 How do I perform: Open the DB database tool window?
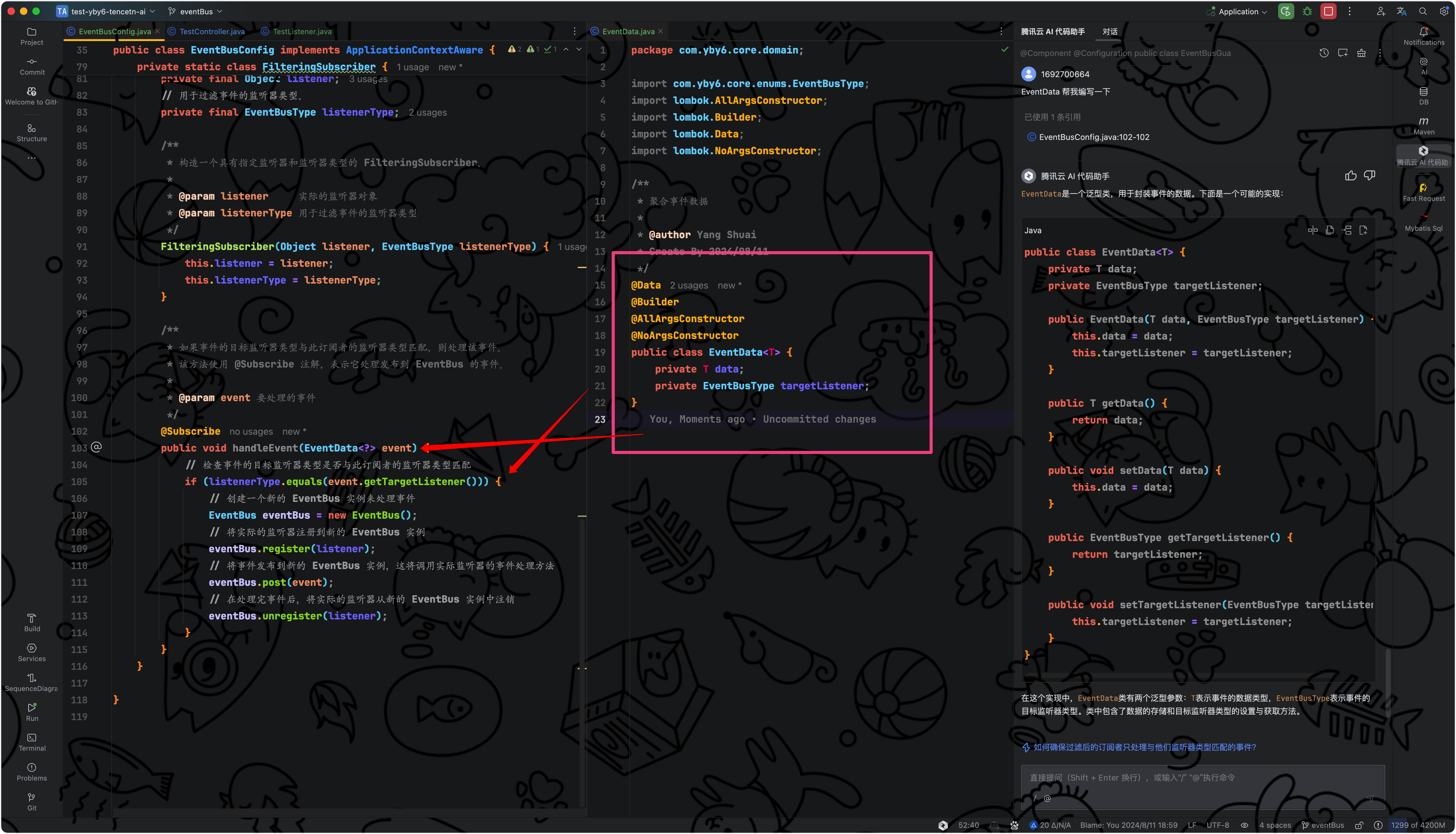(x=1423, y=96)
